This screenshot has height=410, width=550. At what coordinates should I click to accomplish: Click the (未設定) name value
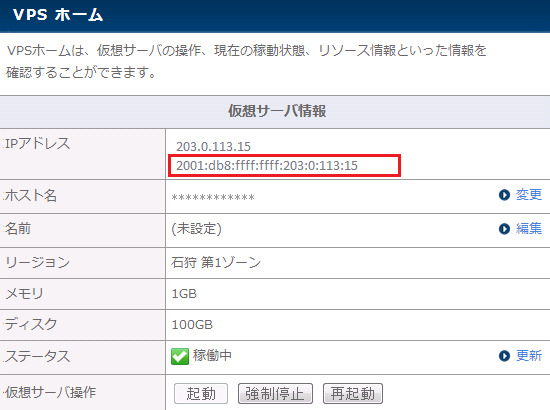[196, 229]
